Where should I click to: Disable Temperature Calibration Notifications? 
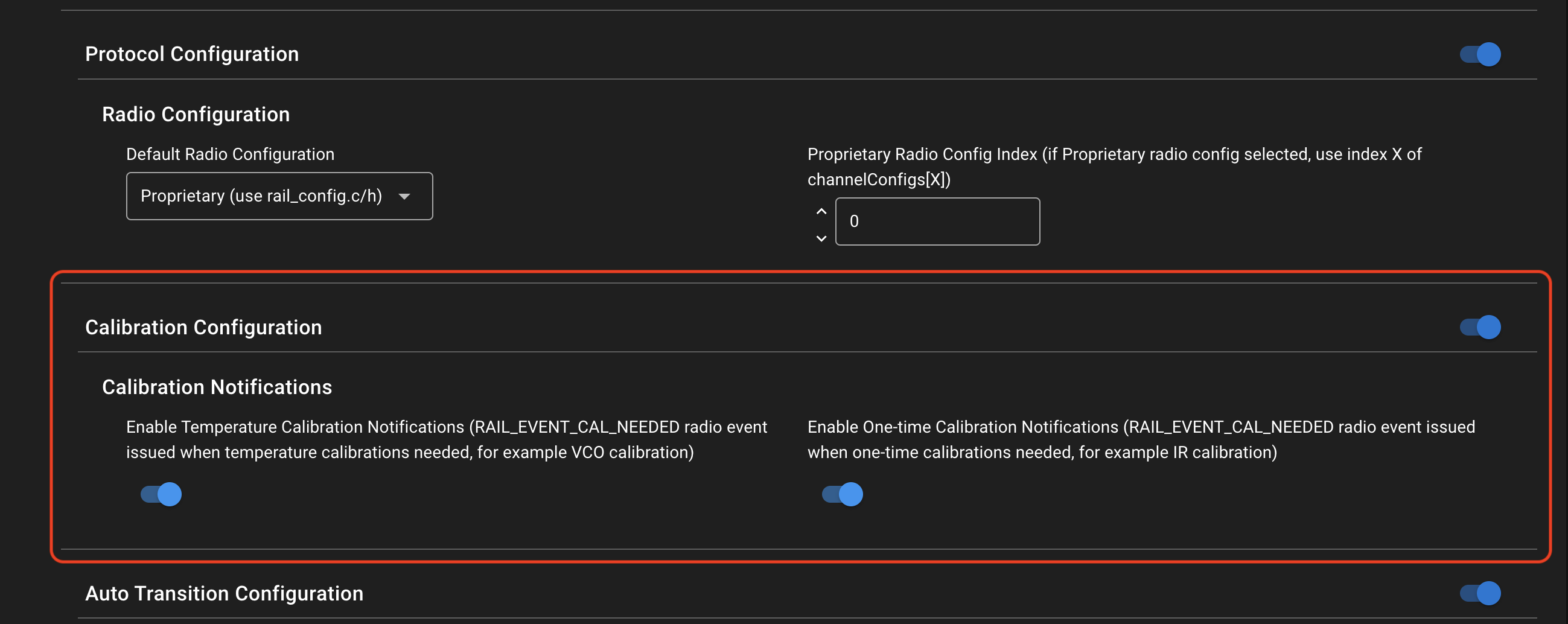tap(160, 494)
